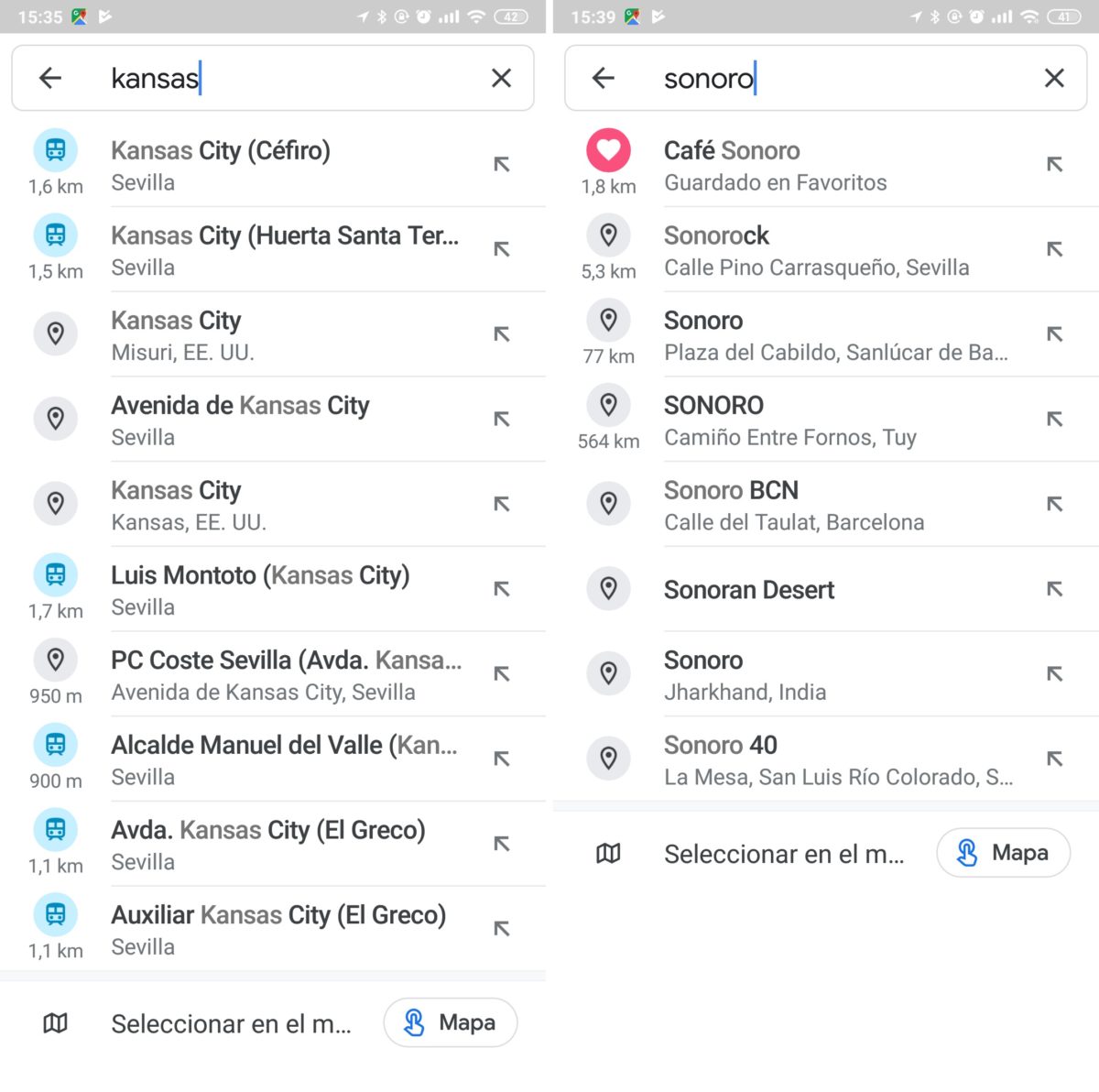The width and height of the screenshot is (1099, 1092).
Task: Tap the favorite heart icon for Café Sonoro
Action: click(608, 150)
